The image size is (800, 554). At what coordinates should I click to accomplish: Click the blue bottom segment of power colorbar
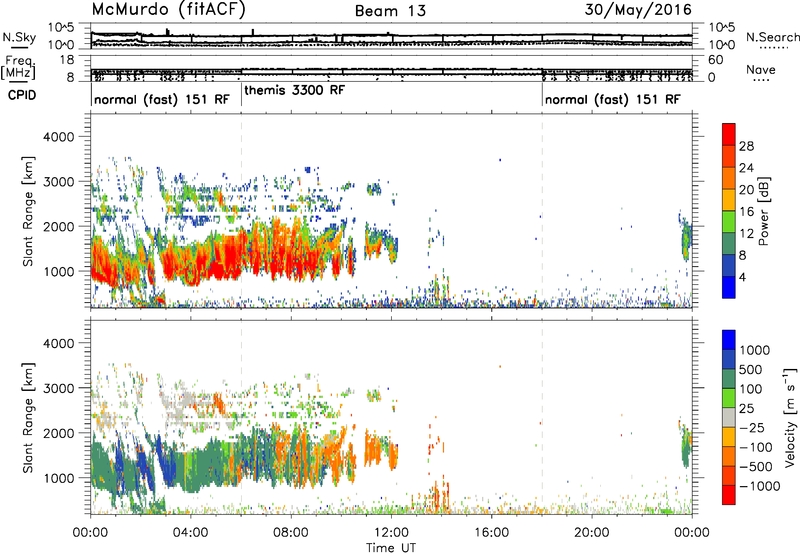pyautogui.click(x=729, y=287)
